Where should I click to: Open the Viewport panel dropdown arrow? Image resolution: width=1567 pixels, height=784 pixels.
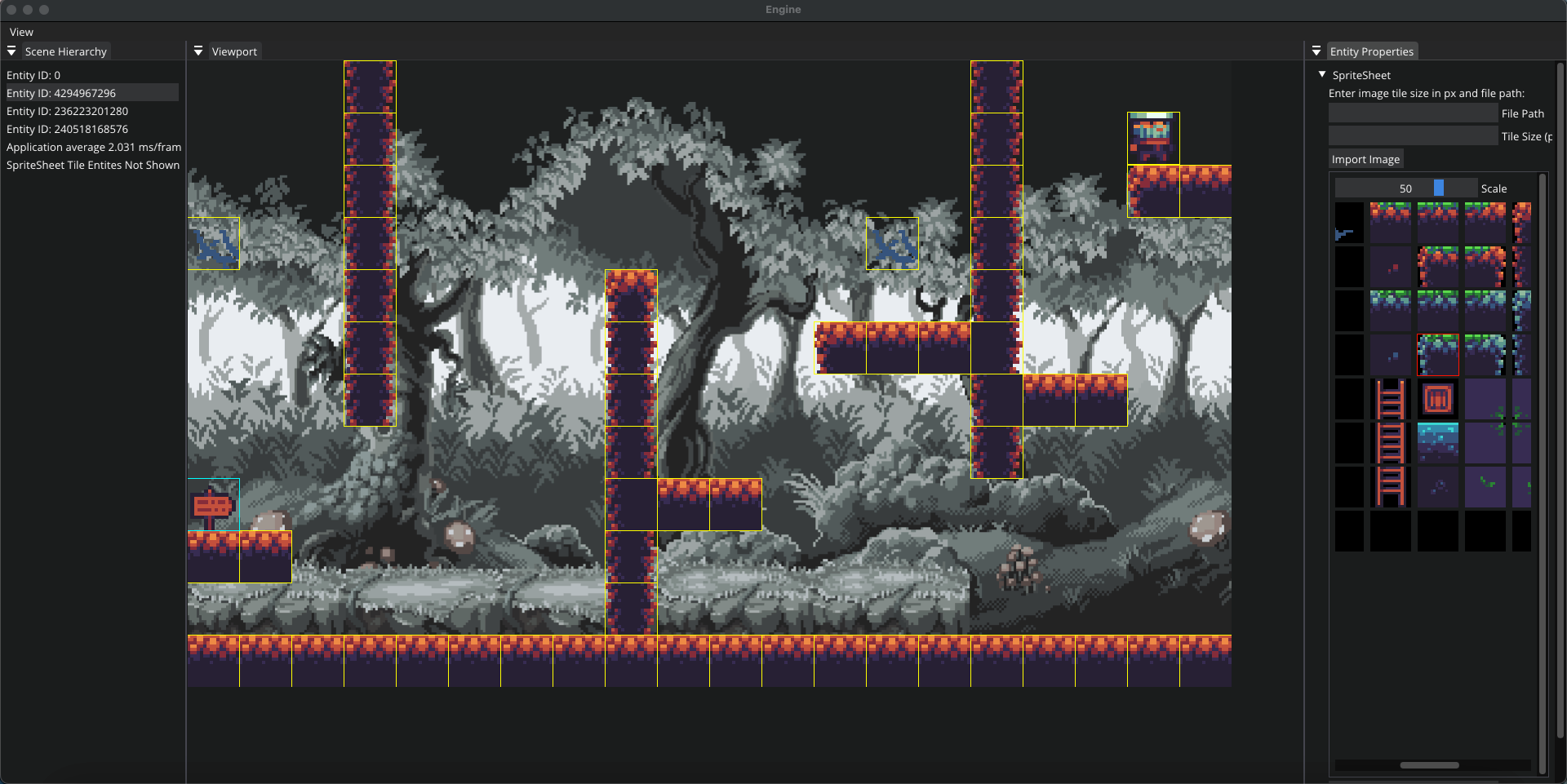[198, 51]
